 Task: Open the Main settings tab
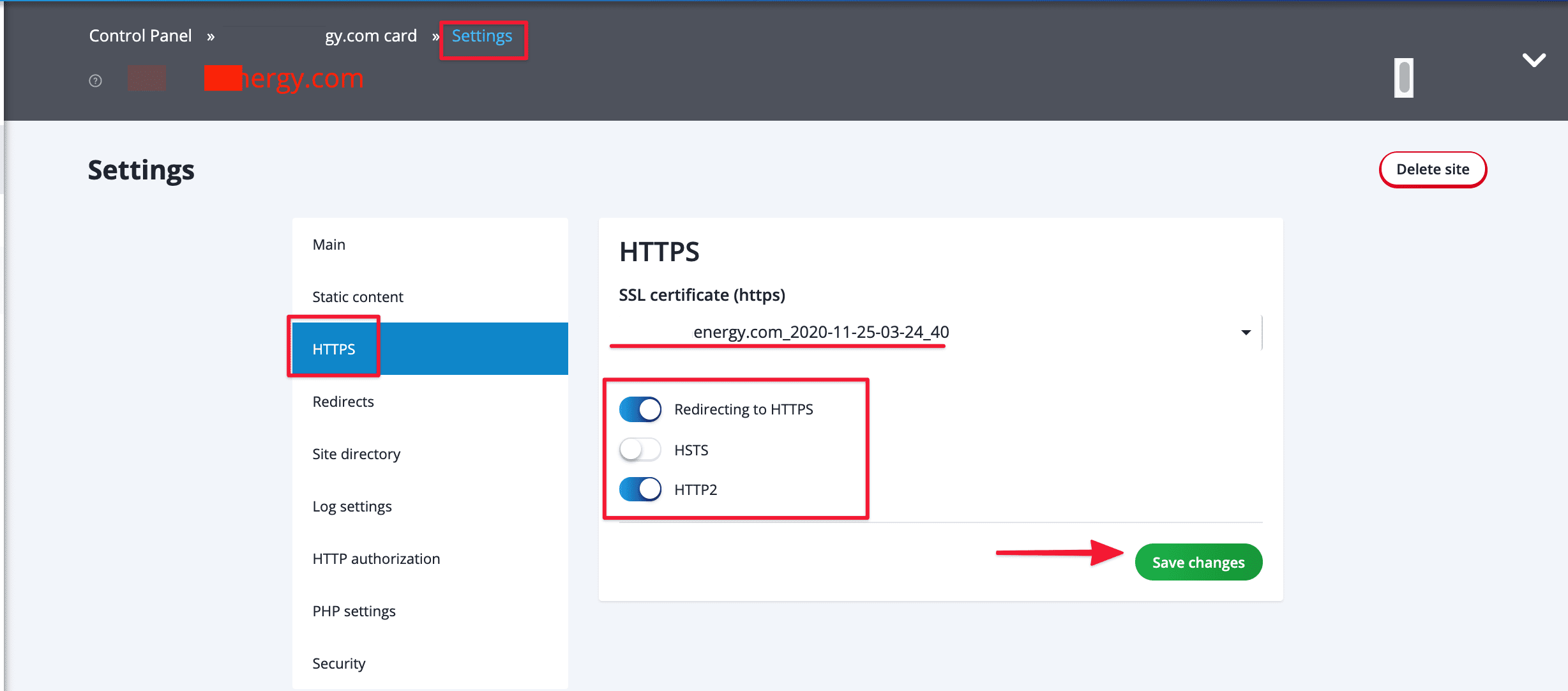pos(329,245)
